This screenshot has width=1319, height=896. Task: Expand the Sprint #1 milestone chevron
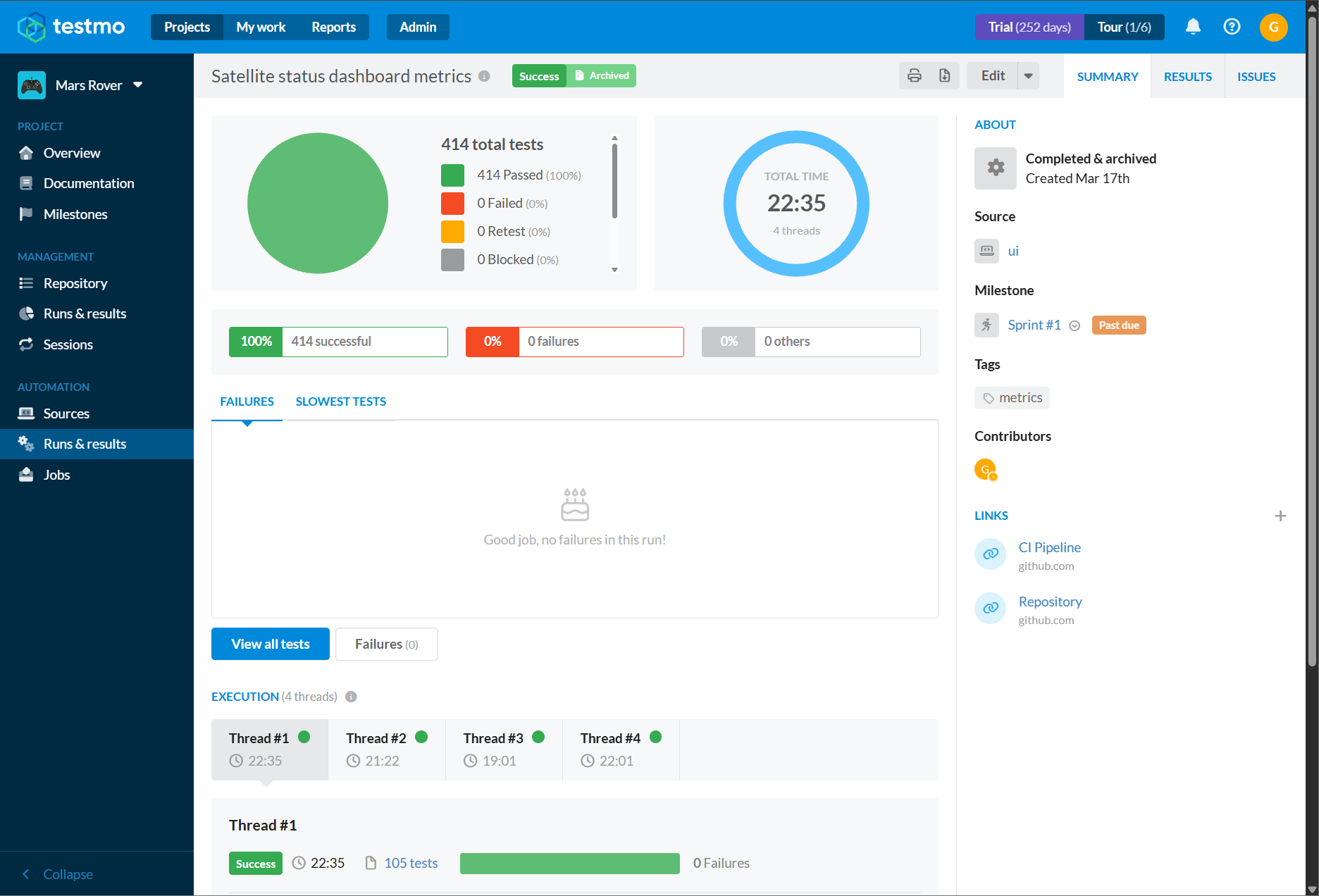(x=1075, y=325)
